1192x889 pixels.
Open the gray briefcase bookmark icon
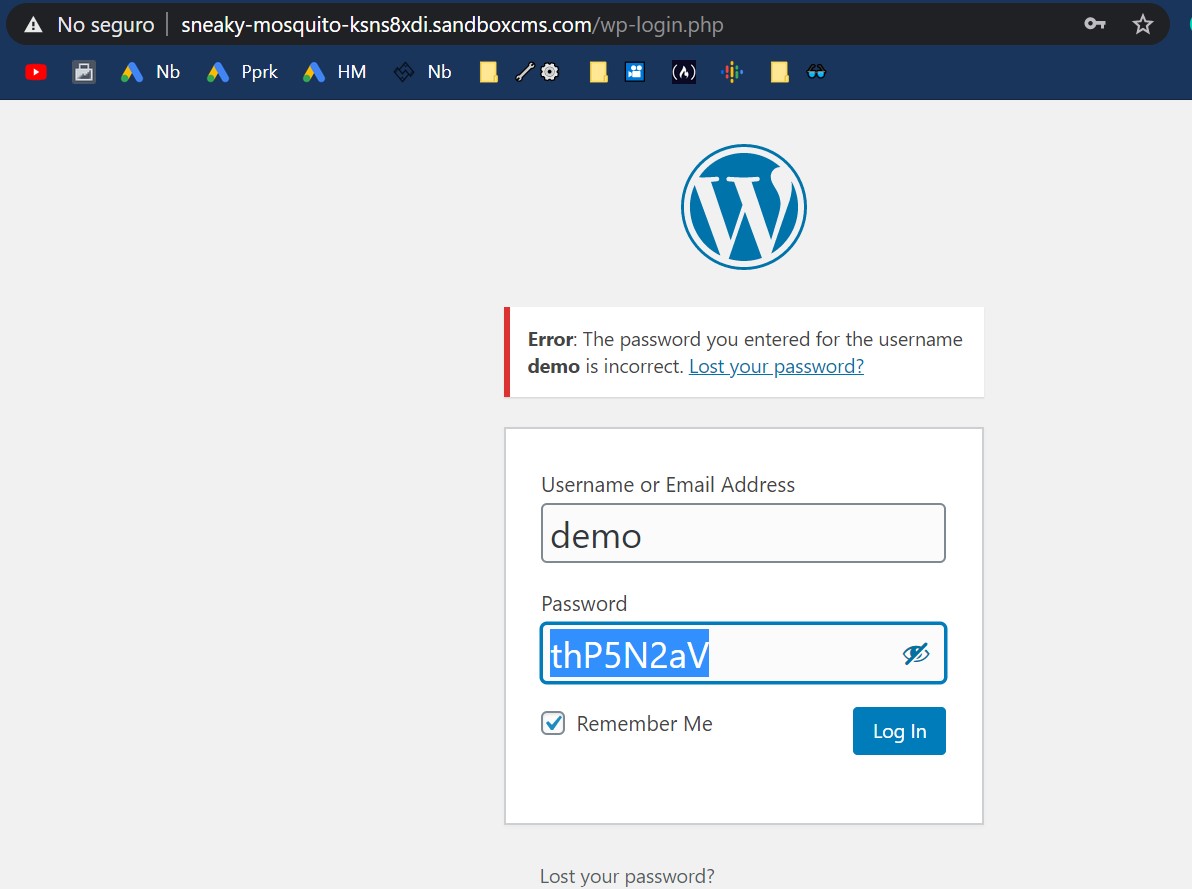[84, 72]
